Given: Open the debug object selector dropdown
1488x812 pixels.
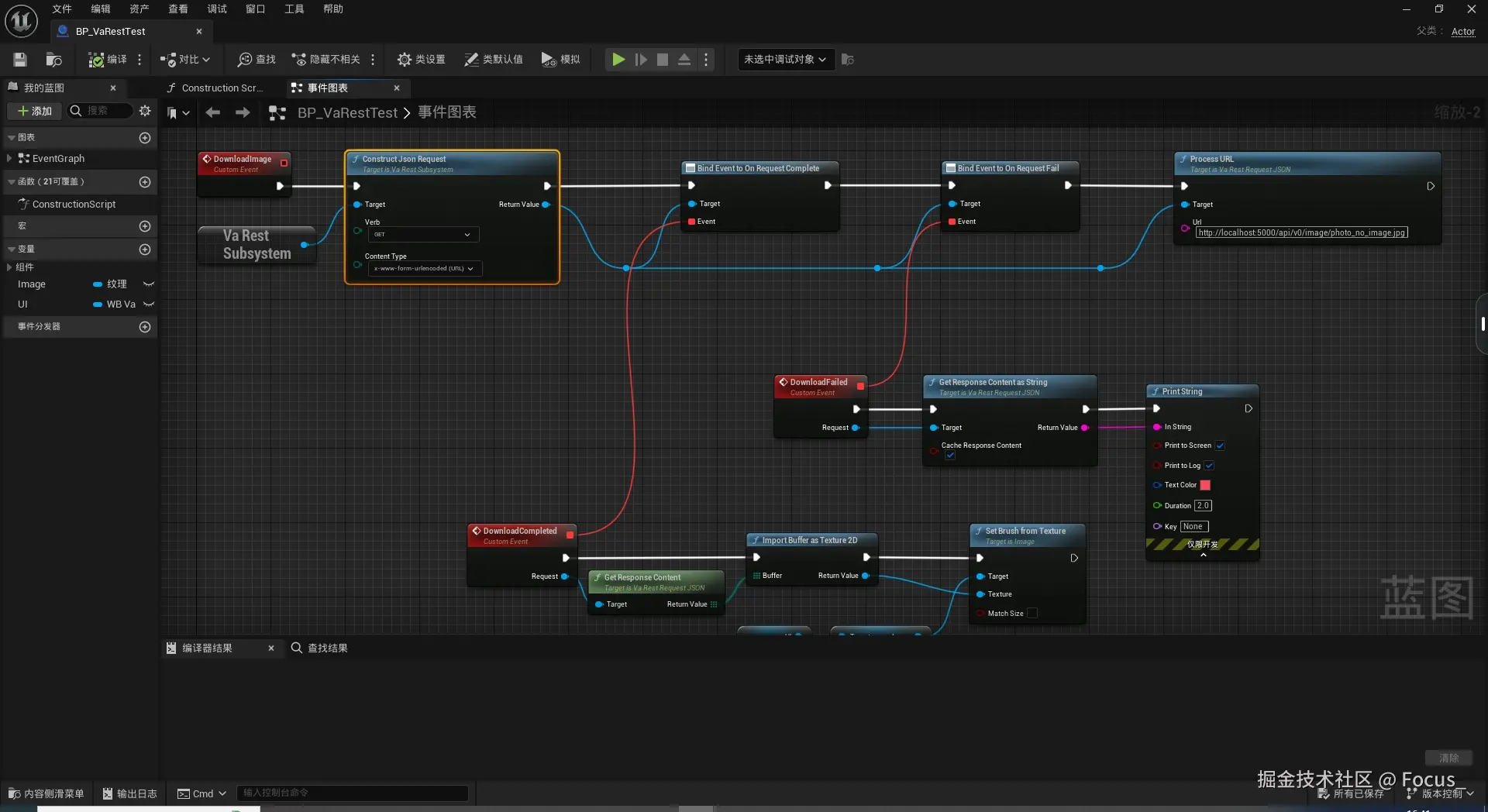Looking at the screenshot, I should pos(785,60).
